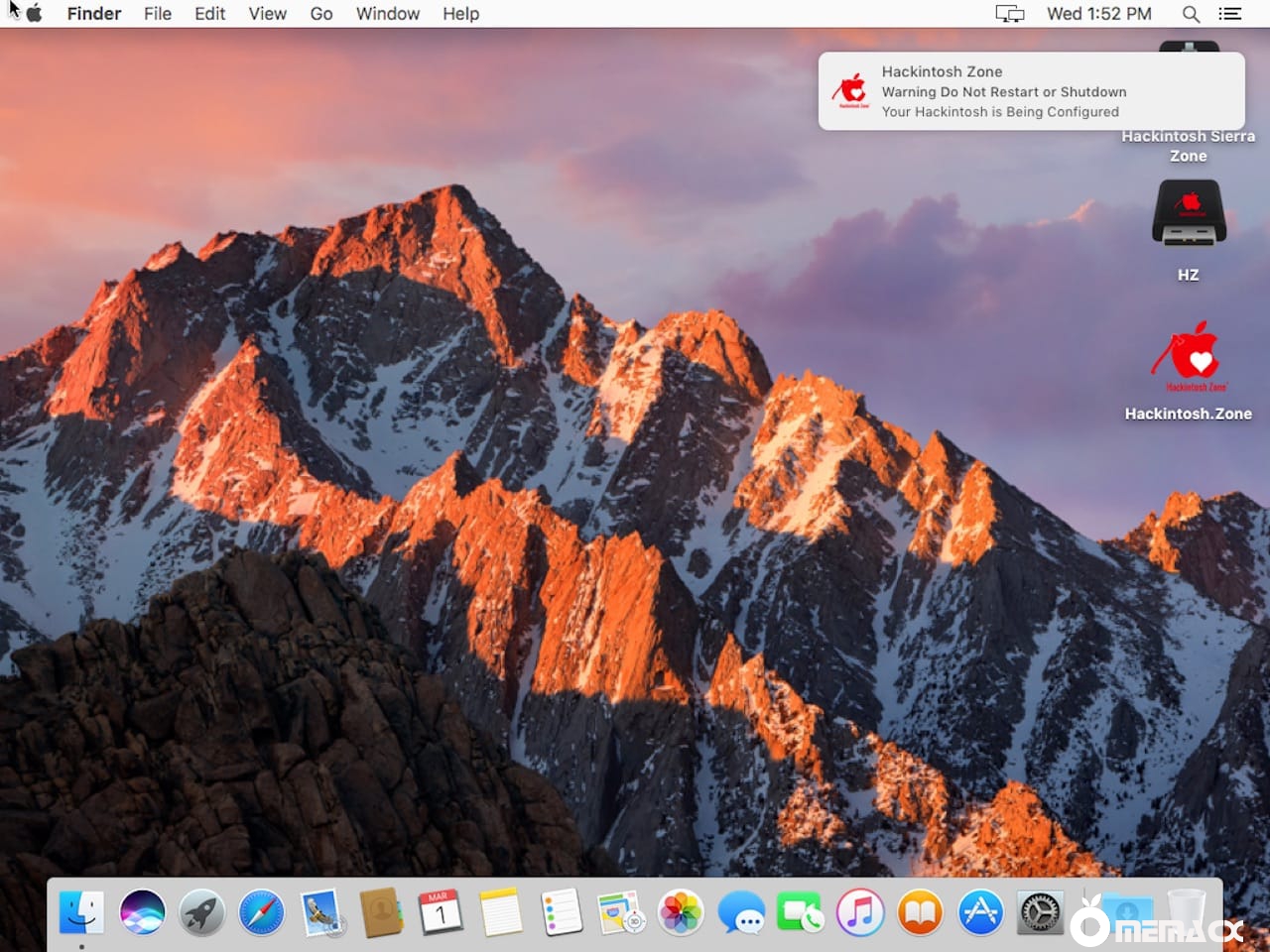
Task: Open the App Store in dock
Action: click(x=980, y=912)
